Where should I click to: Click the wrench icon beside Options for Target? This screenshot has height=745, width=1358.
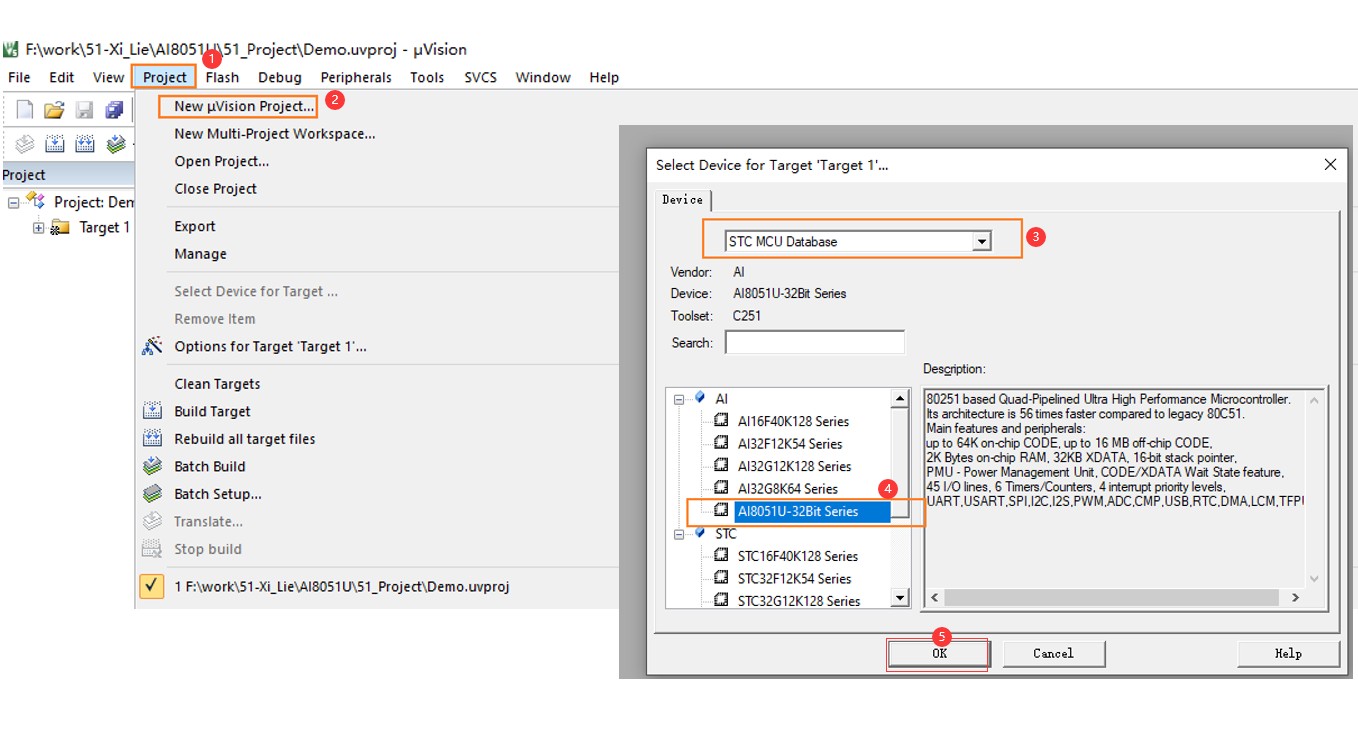coord(152,346)
